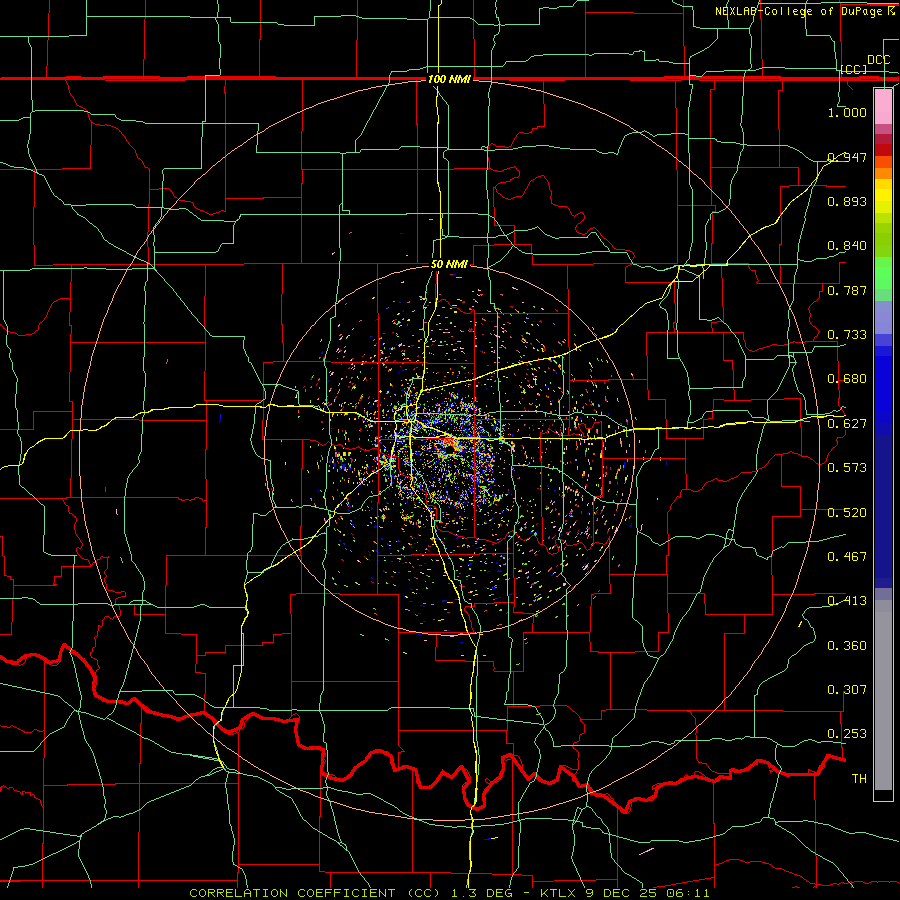Click the 50 NMI range ring label

pos(449,265)
